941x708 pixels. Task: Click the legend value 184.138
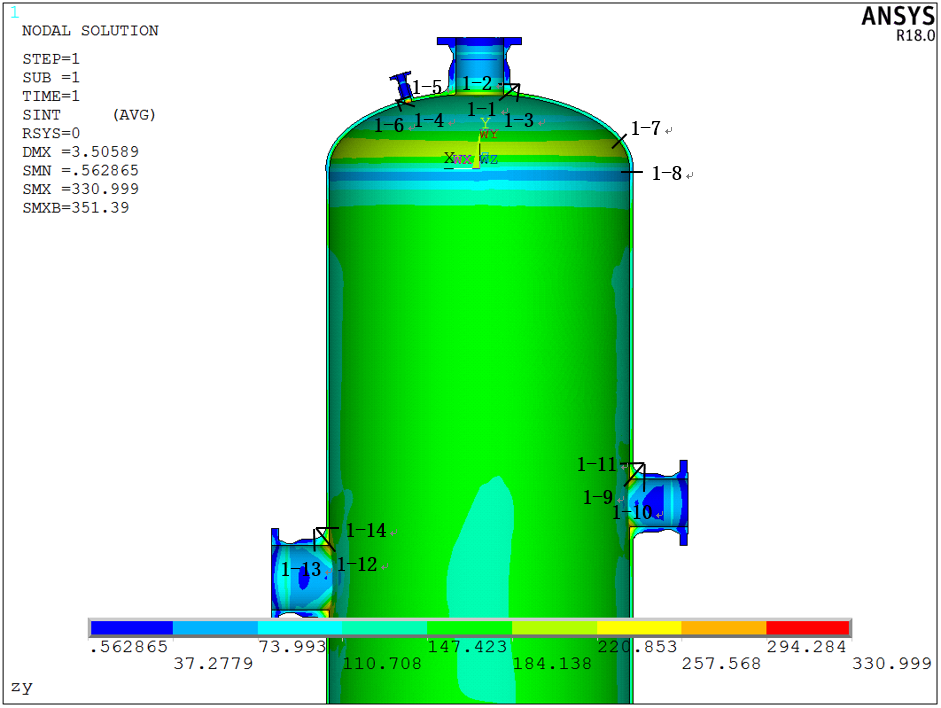coord(552,664)
